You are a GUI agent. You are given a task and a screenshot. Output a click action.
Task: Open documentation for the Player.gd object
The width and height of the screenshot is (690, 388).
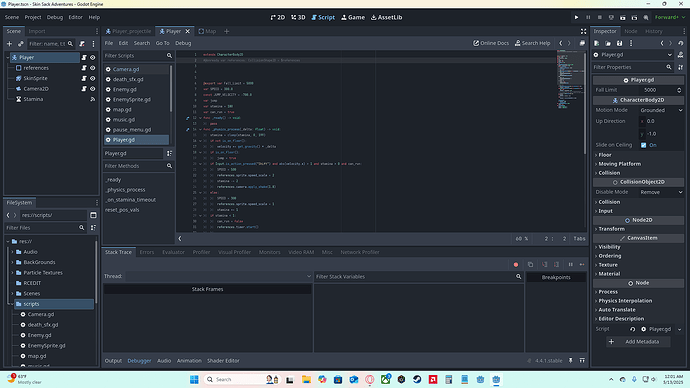[681, 55]
